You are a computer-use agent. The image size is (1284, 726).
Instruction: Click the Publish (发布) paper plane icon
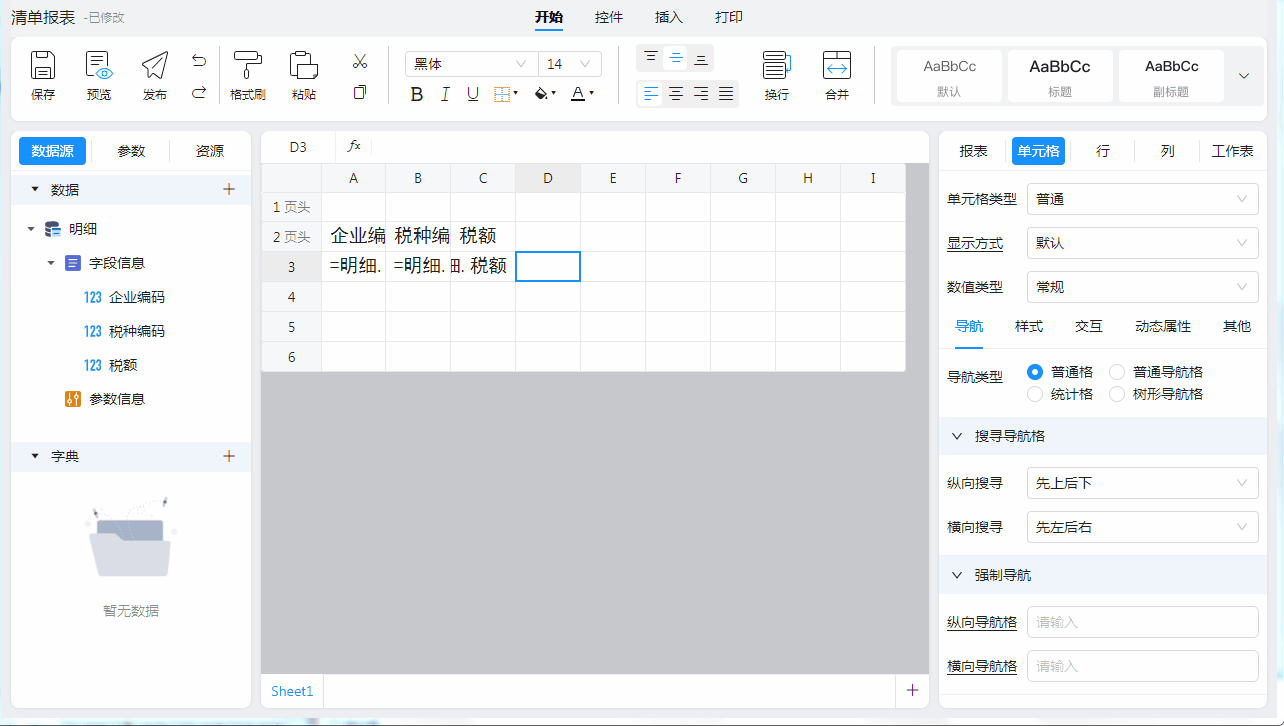[x=155, y=67]
